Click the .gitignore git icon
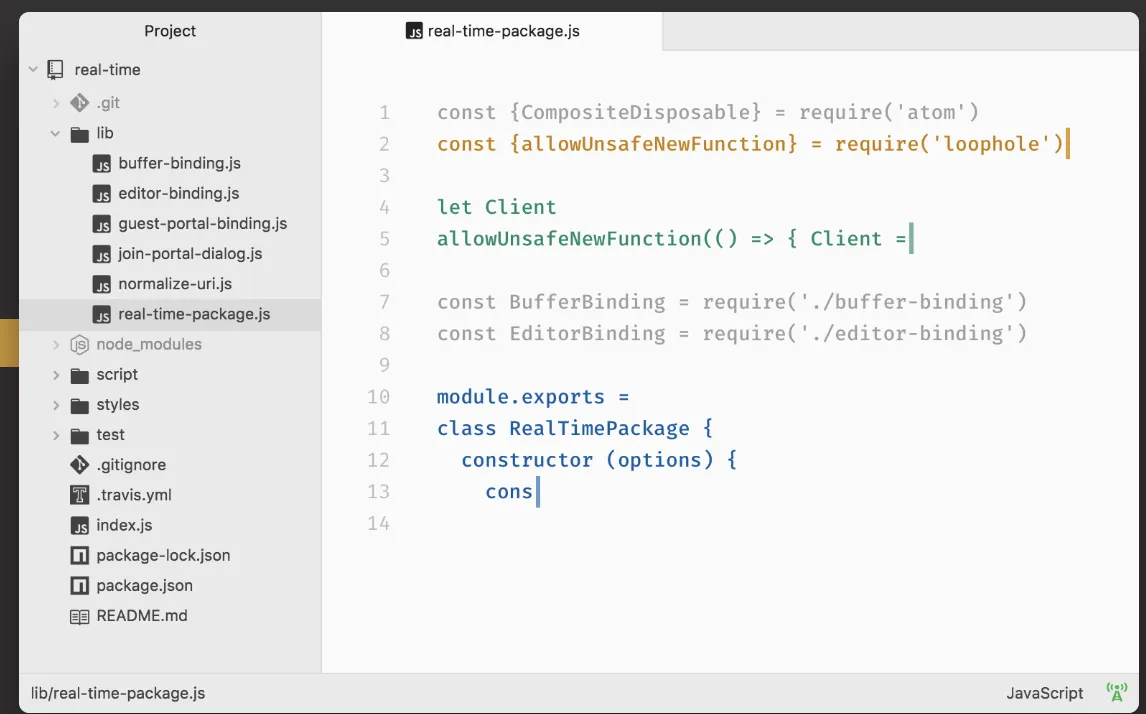Viewport: 1146px width, 714px height. (79, 465)
